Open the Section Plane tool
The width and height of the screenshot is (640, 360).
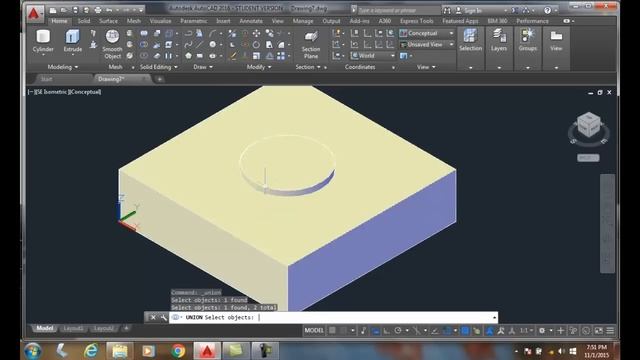pos(311,37)
